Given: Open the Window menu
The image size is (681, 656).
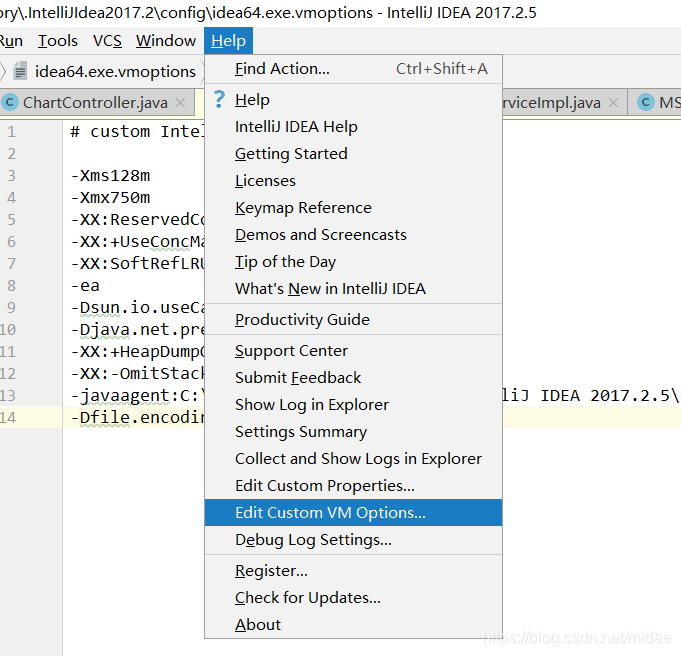Looking at the screenshot, I should [x=165, y=41].
